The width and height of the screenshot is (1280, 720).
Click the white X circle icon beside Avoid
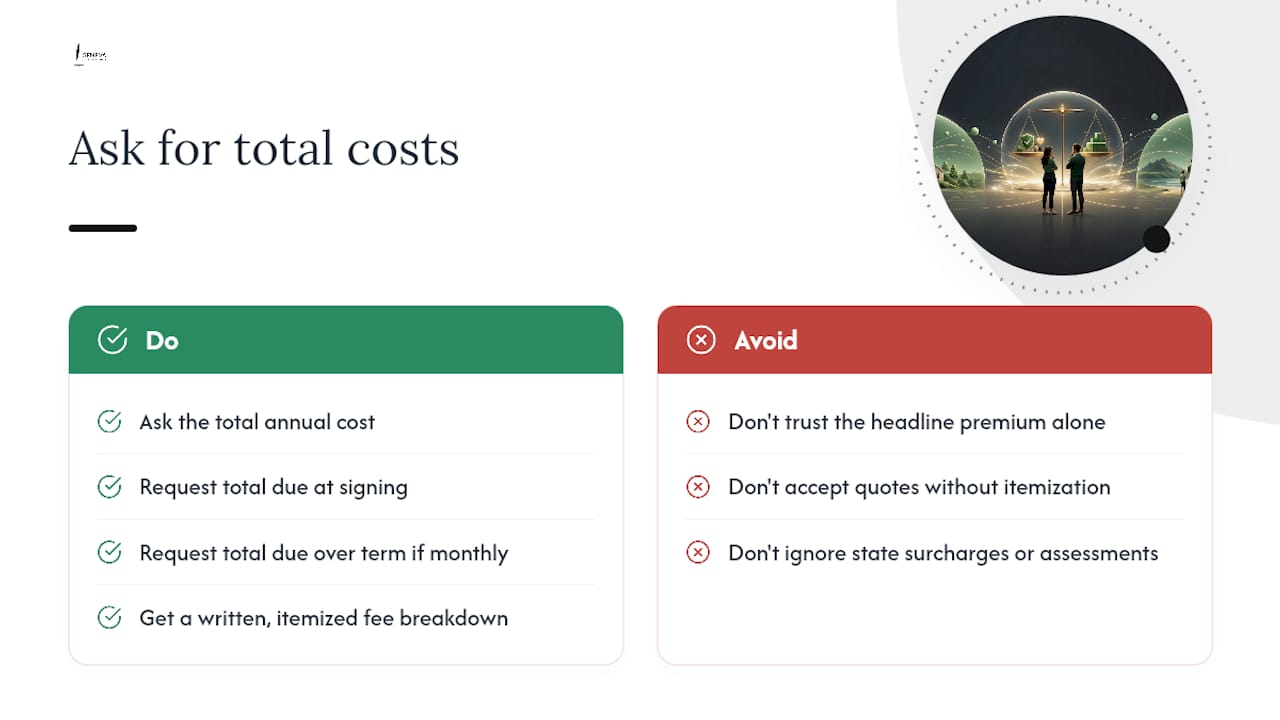(x=701, y=340)
